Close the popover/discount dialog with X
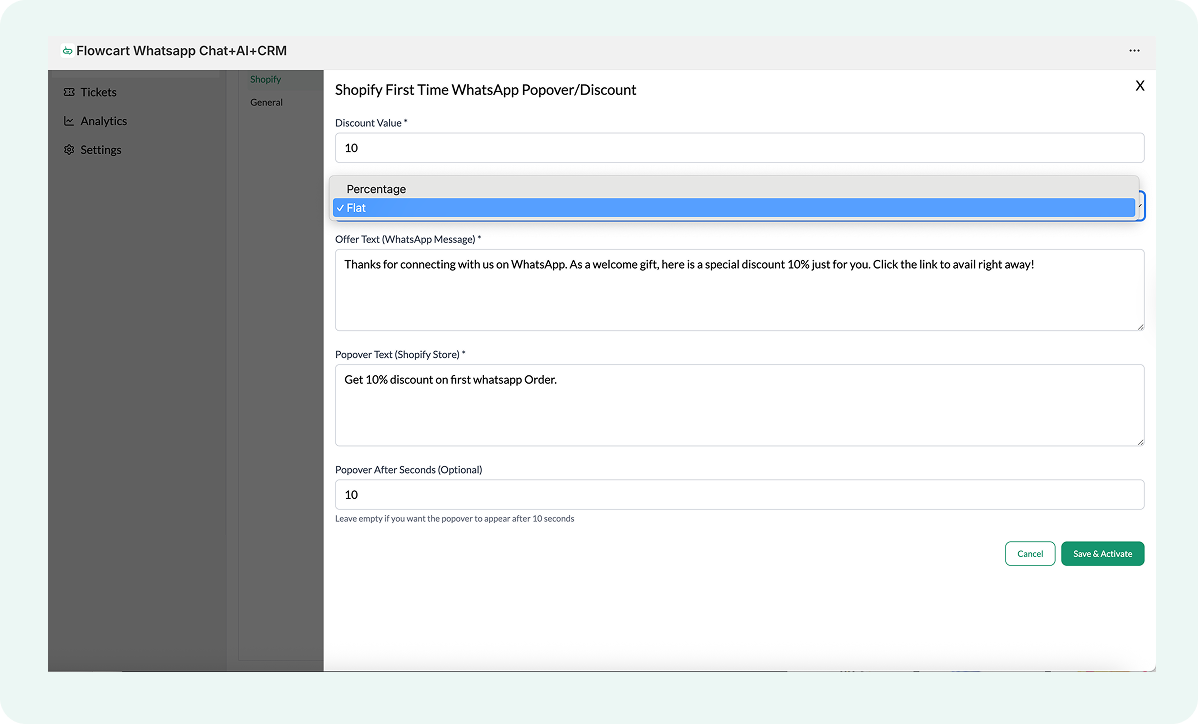This screenshot has height=724, width=1198. pyautogui.click(x=1139, y=86)
